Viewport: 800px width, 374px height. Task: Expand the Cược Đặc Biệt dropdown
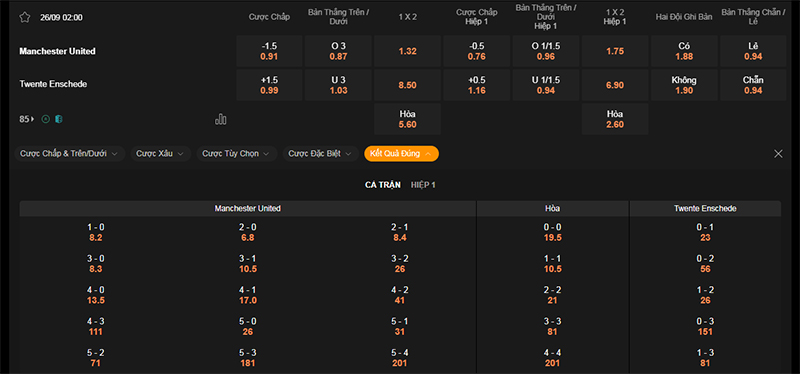pos(320,154)
